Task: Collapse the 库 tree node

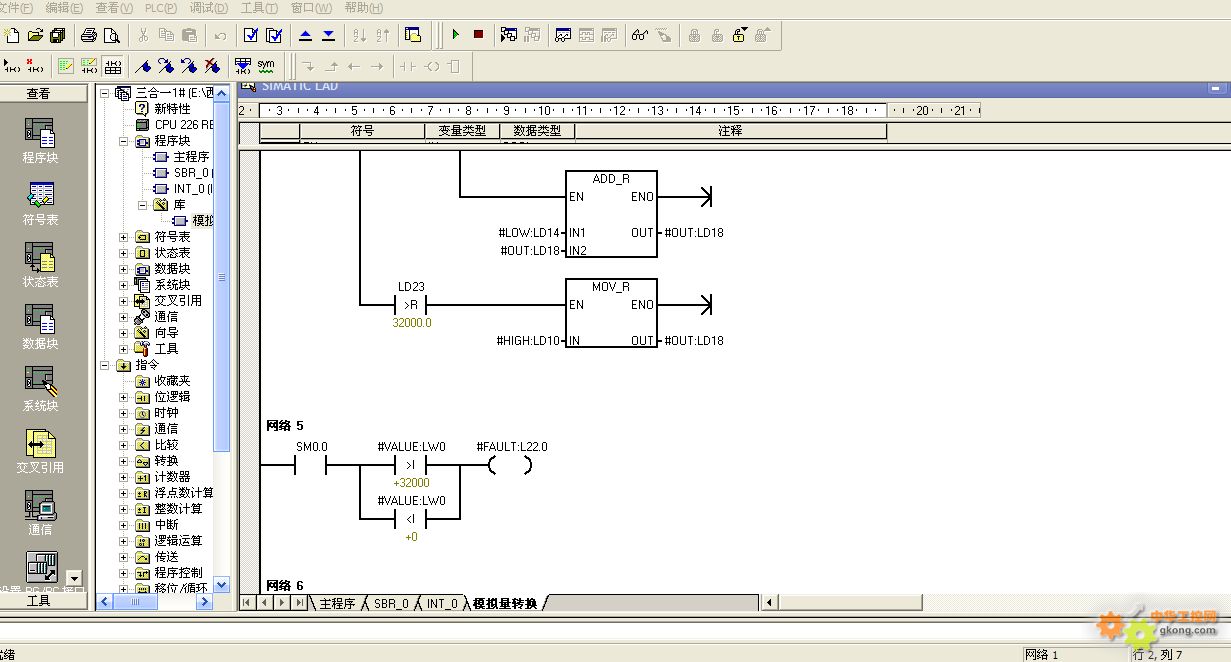Action: 142,205
